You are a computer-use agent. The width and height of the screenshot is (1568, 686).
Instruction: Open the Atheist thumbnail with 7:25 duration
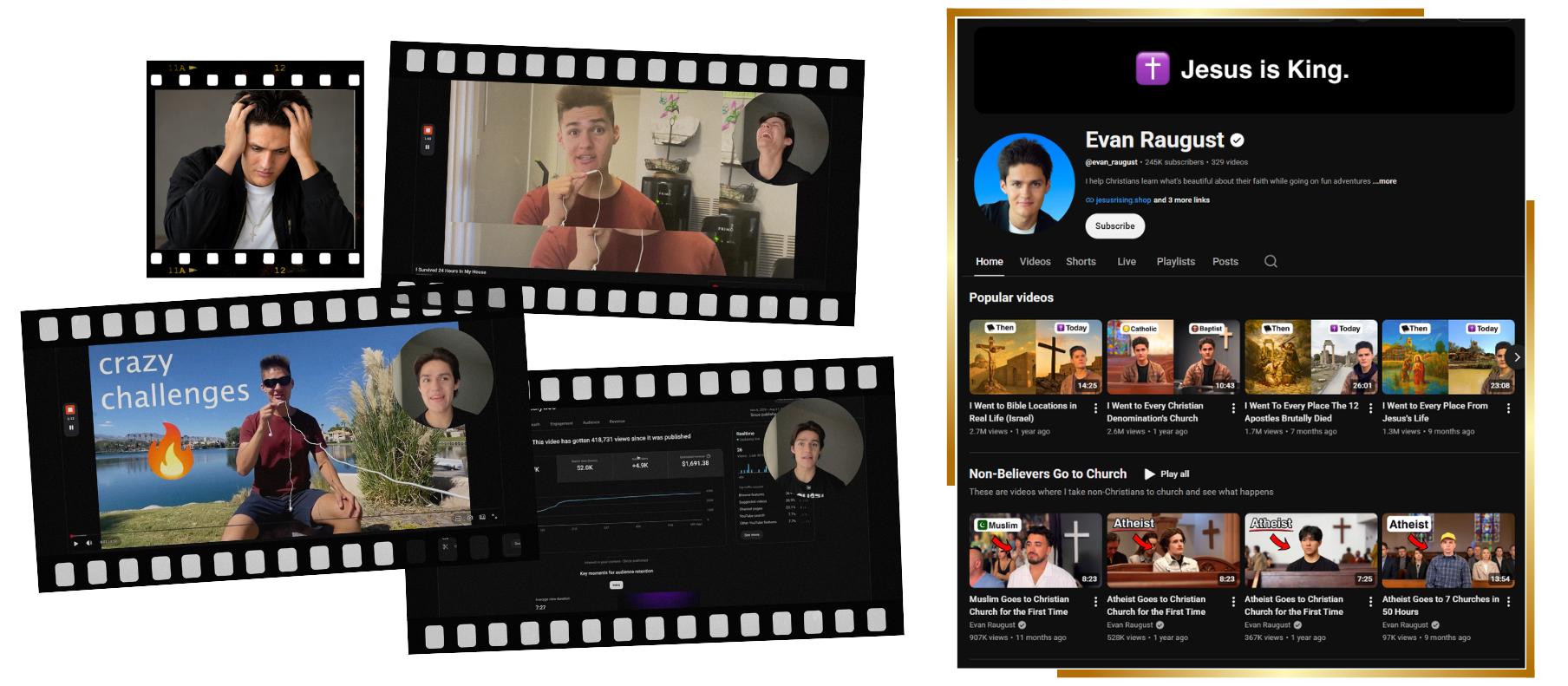[1310, 551]
